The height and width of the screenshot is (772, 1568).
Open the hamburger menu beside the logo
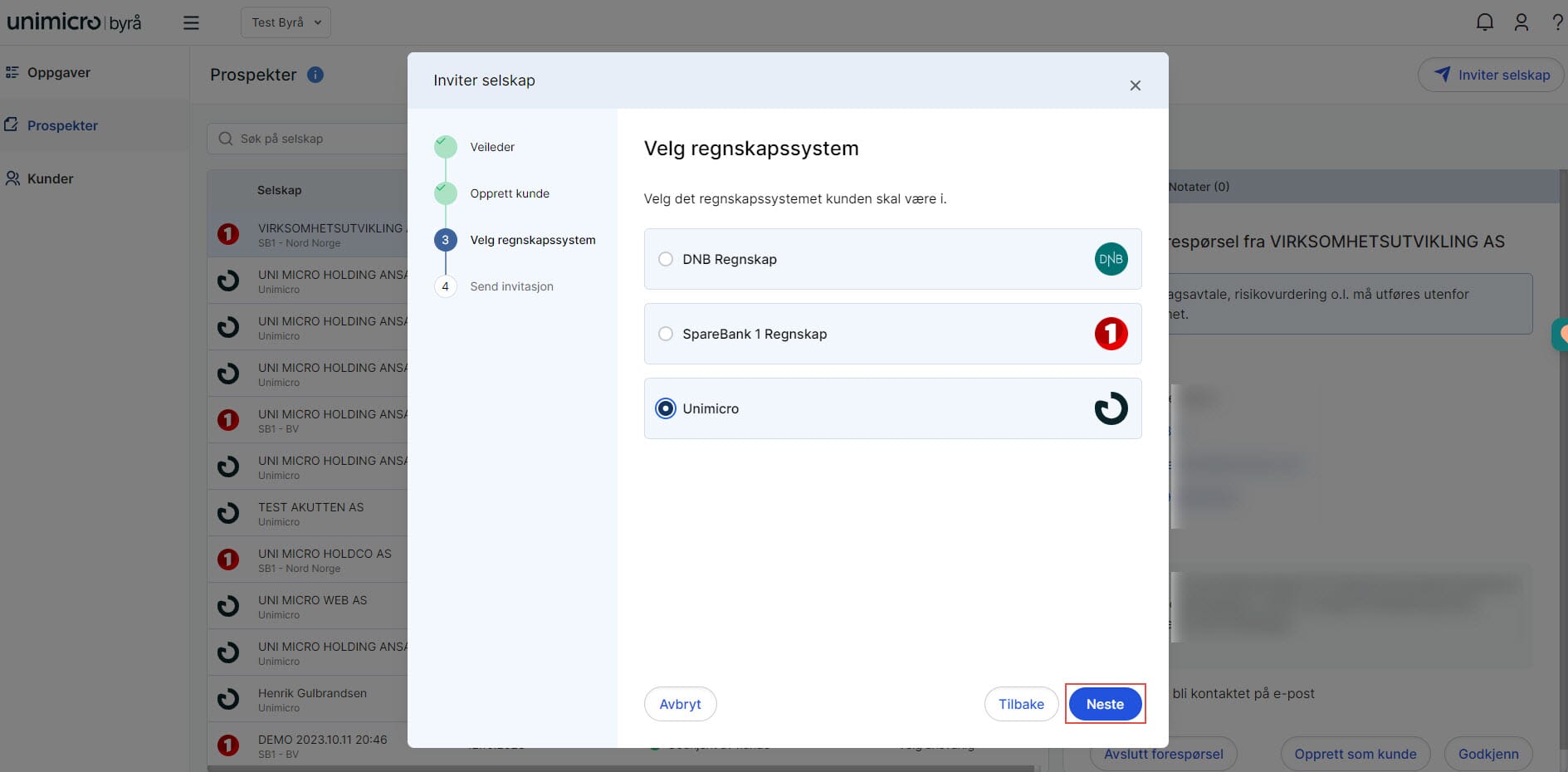pos(191,22)
